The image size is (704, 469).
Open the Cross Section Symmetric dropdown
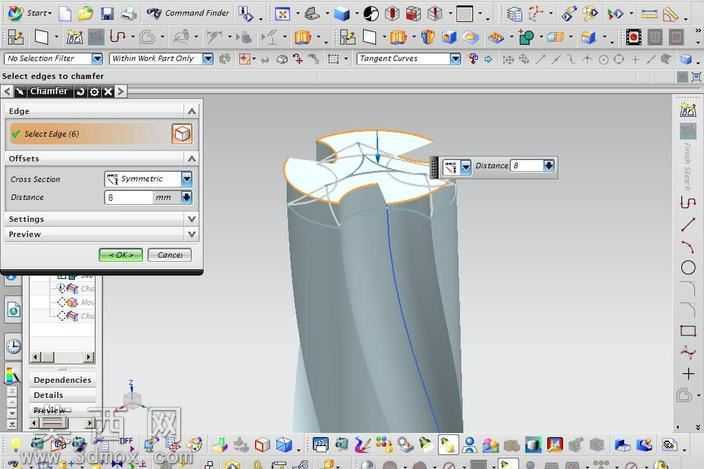[187, 179]
